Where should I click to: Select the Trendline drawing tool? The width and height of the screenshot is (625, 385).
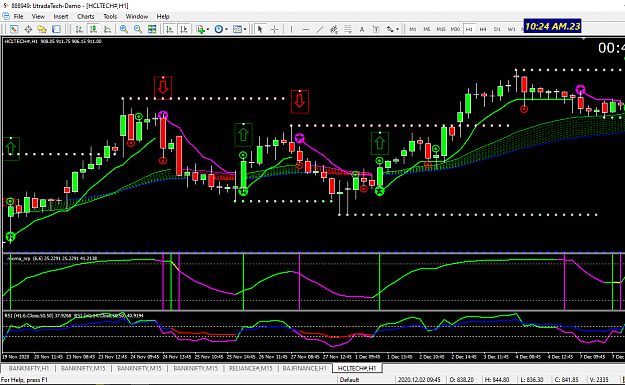pos(320,29)
